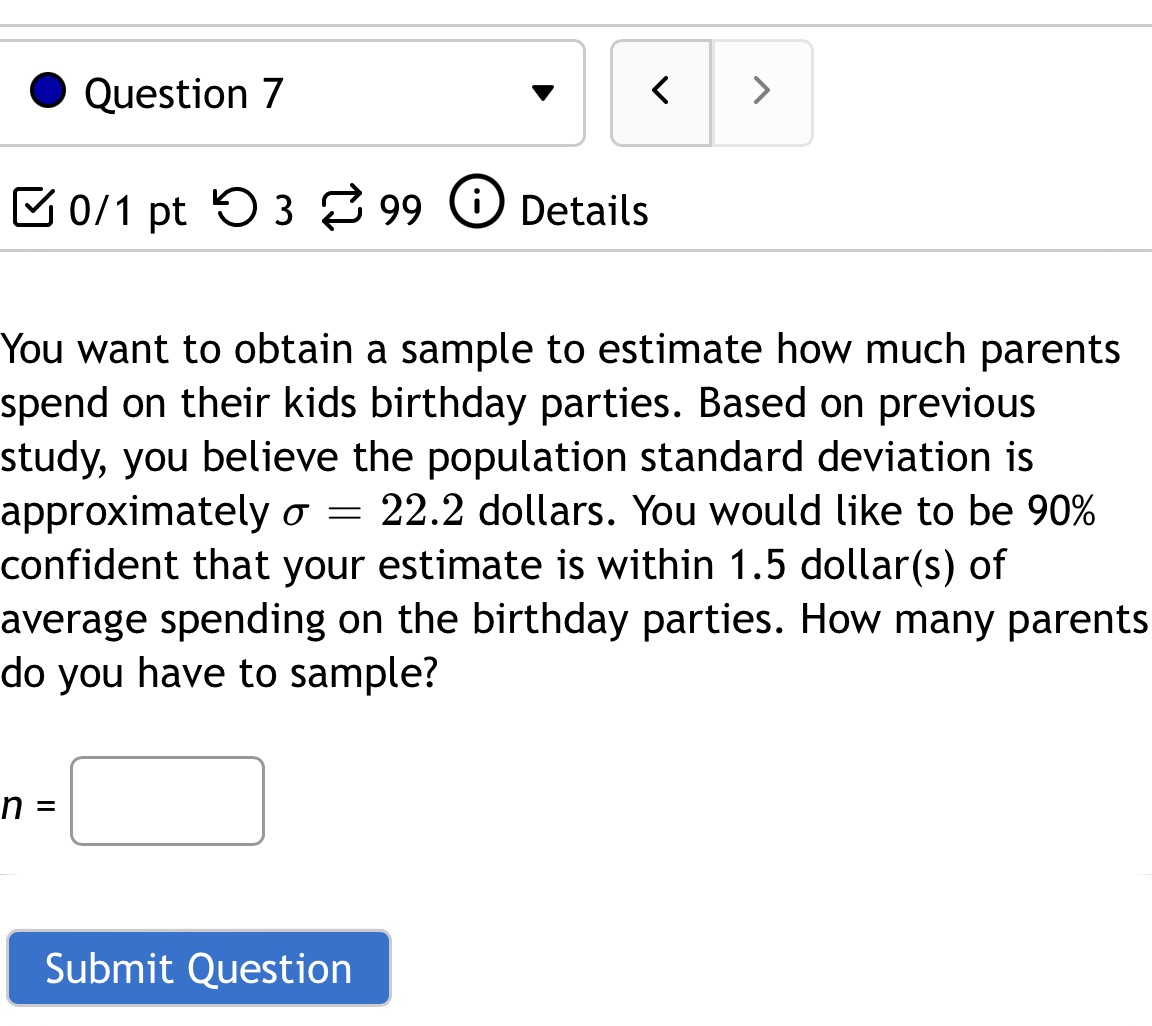Click the 0/1 pt score display

point(126,210)
